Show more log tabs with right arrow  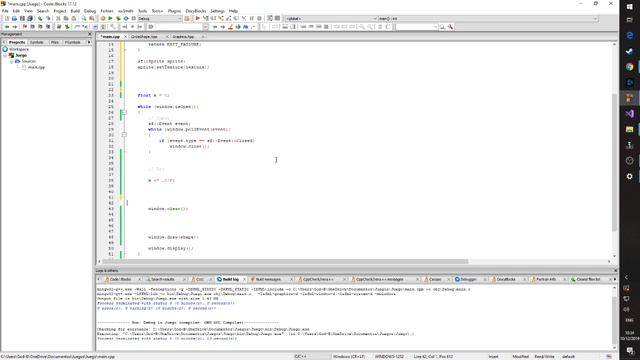[615, 279]
